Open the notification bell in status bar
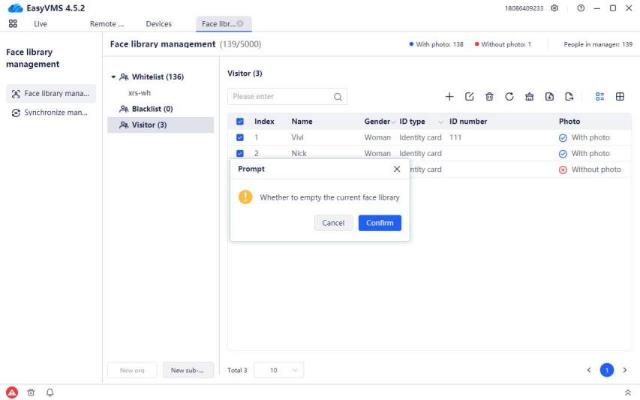This screenshot has height=400, width=640. click(x=50, y=392)
